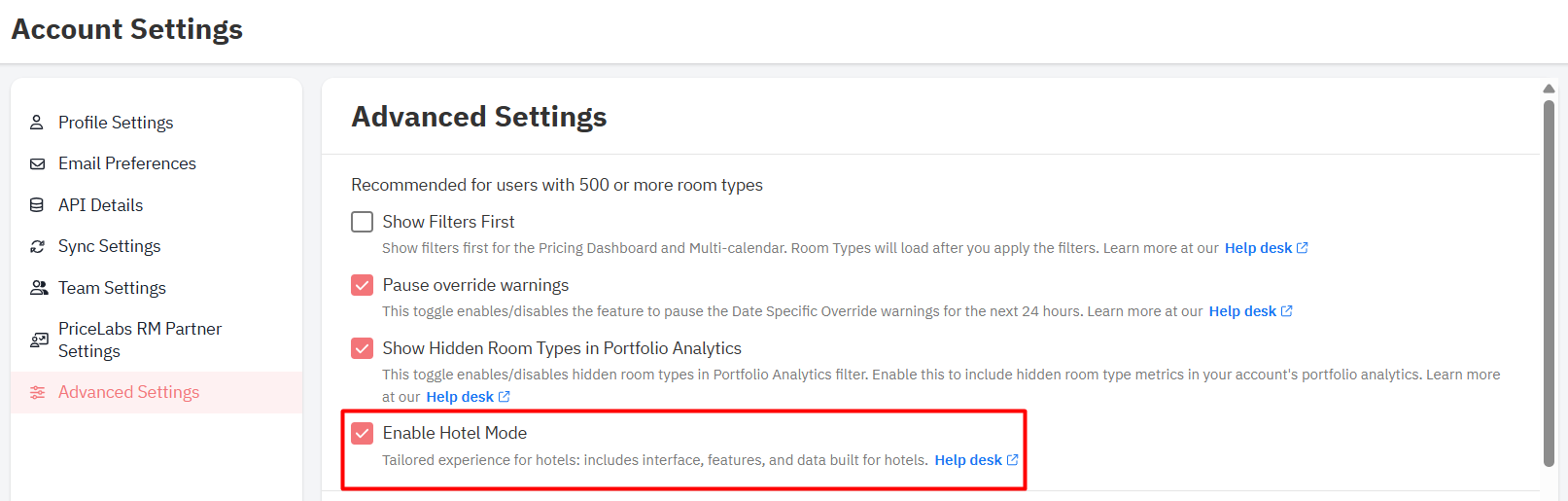Image resolution: width=1568 pixels, height=501 pixels.
Task: Enable the Show Filters First checkbox
Action: coord(362,222)
